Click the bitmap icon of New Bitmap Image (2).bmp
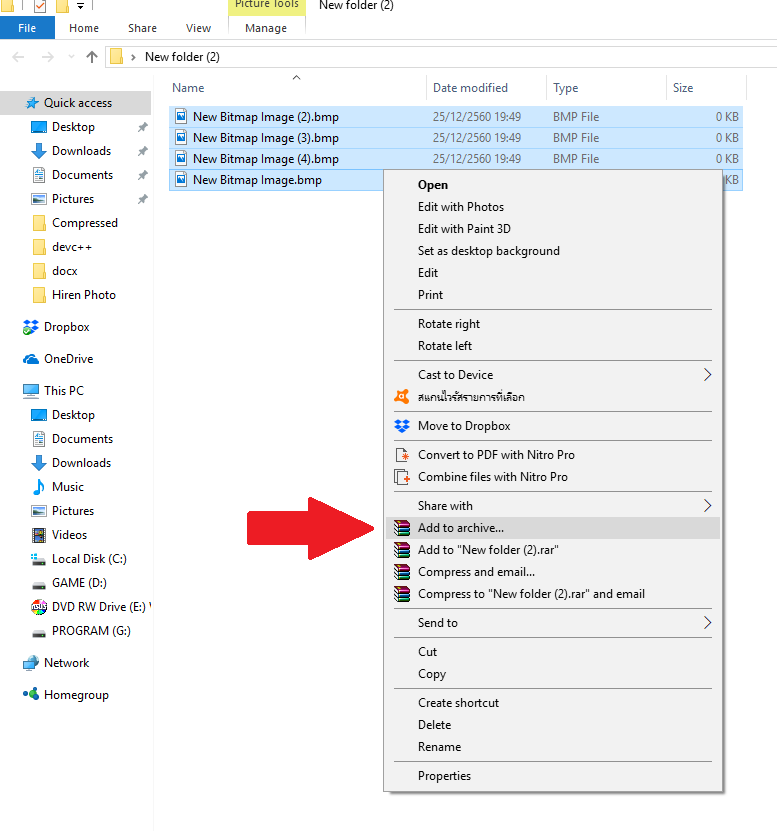 (x=181, y=116)
